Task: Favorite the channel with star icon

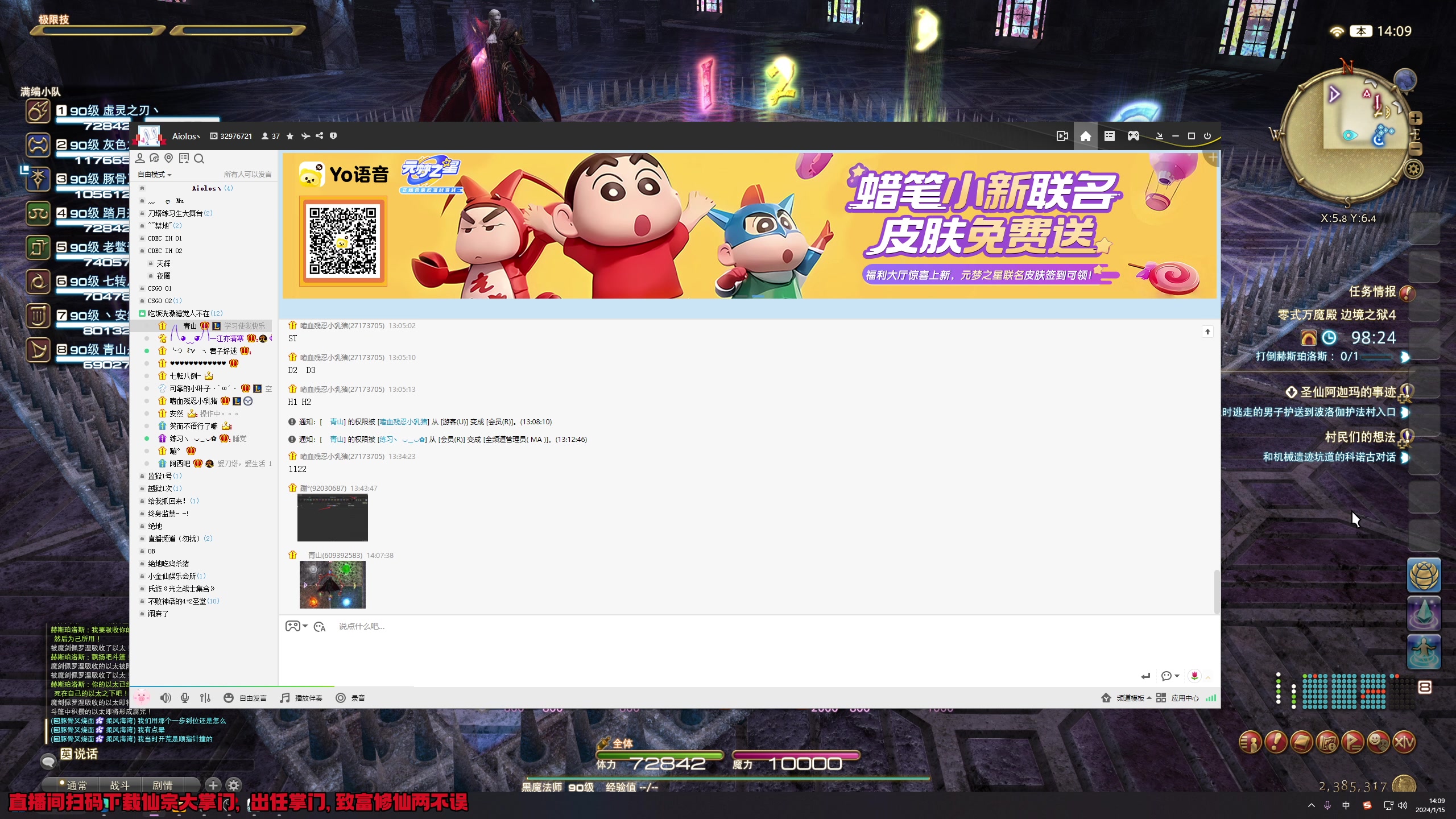Action: pyautogui.click(x=290, y=136)
